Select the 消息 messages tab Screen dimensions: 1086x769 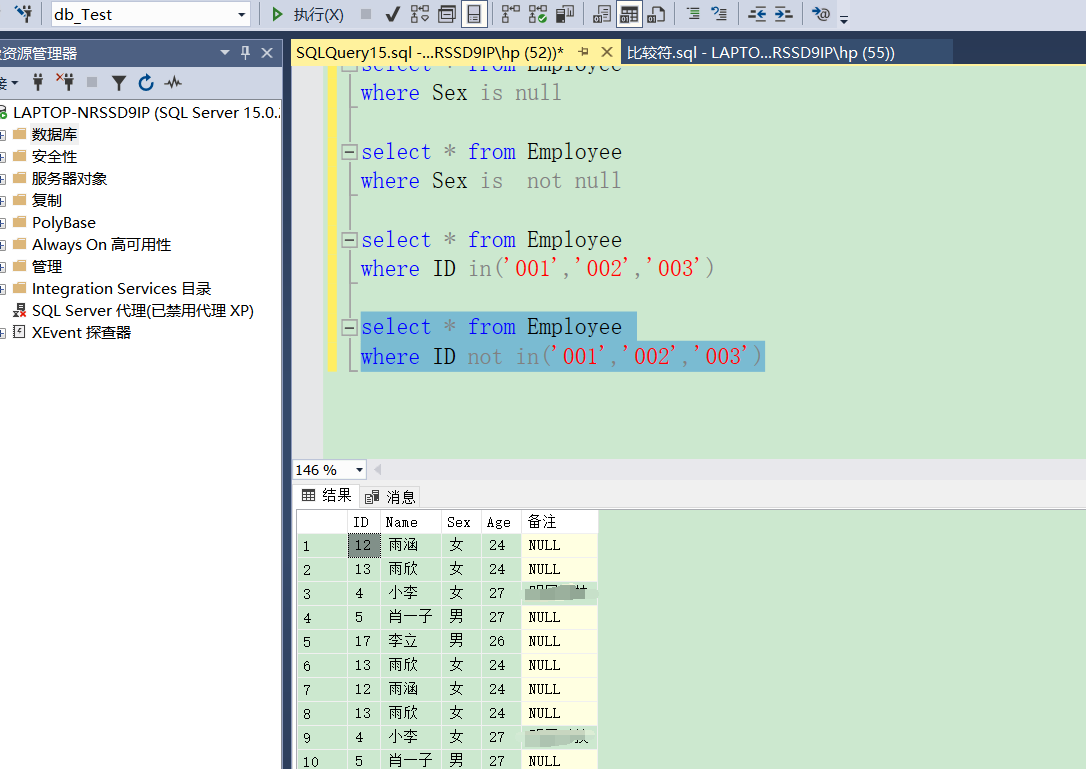[390, 497]
